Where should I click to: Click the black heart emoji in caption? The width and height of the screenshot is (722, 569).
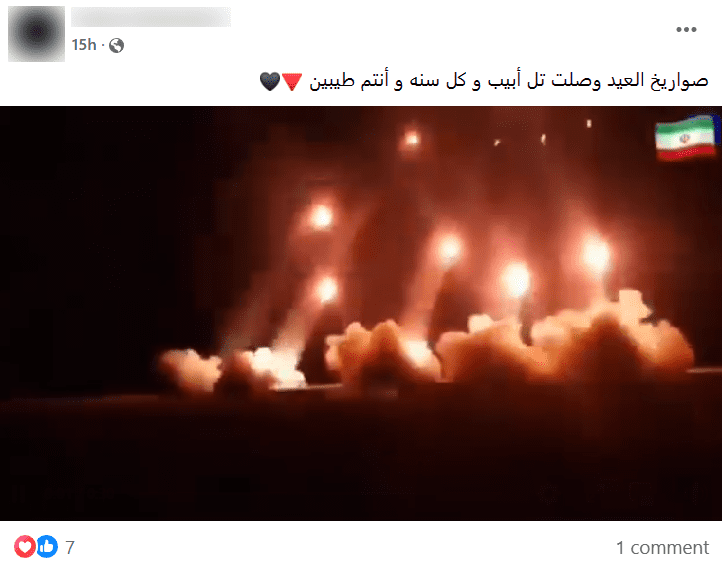270,81
